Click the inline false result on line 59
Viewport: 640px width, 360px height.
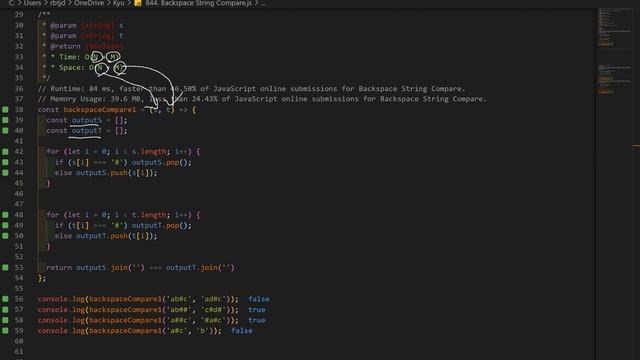click(x=242, y=331)
